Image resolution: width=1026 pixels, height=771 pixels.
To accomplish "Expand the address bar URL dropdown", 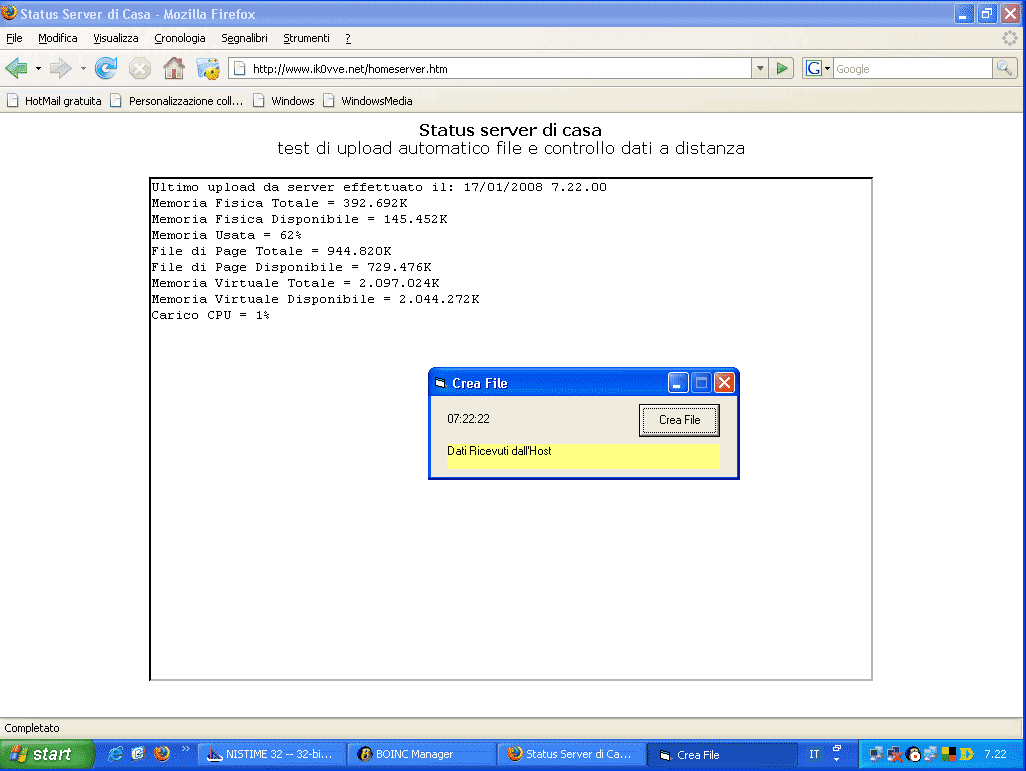I will point(760,68).
